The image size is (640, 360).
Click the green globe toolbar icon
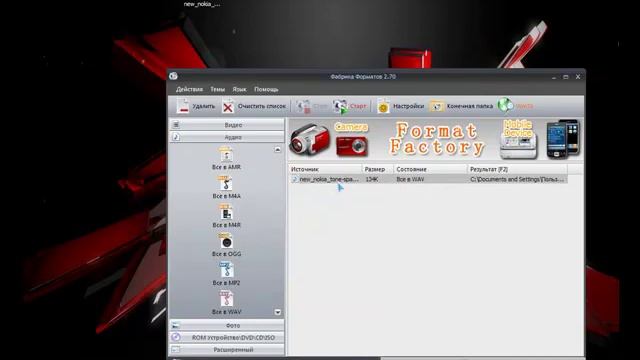[x=505, y=105]
